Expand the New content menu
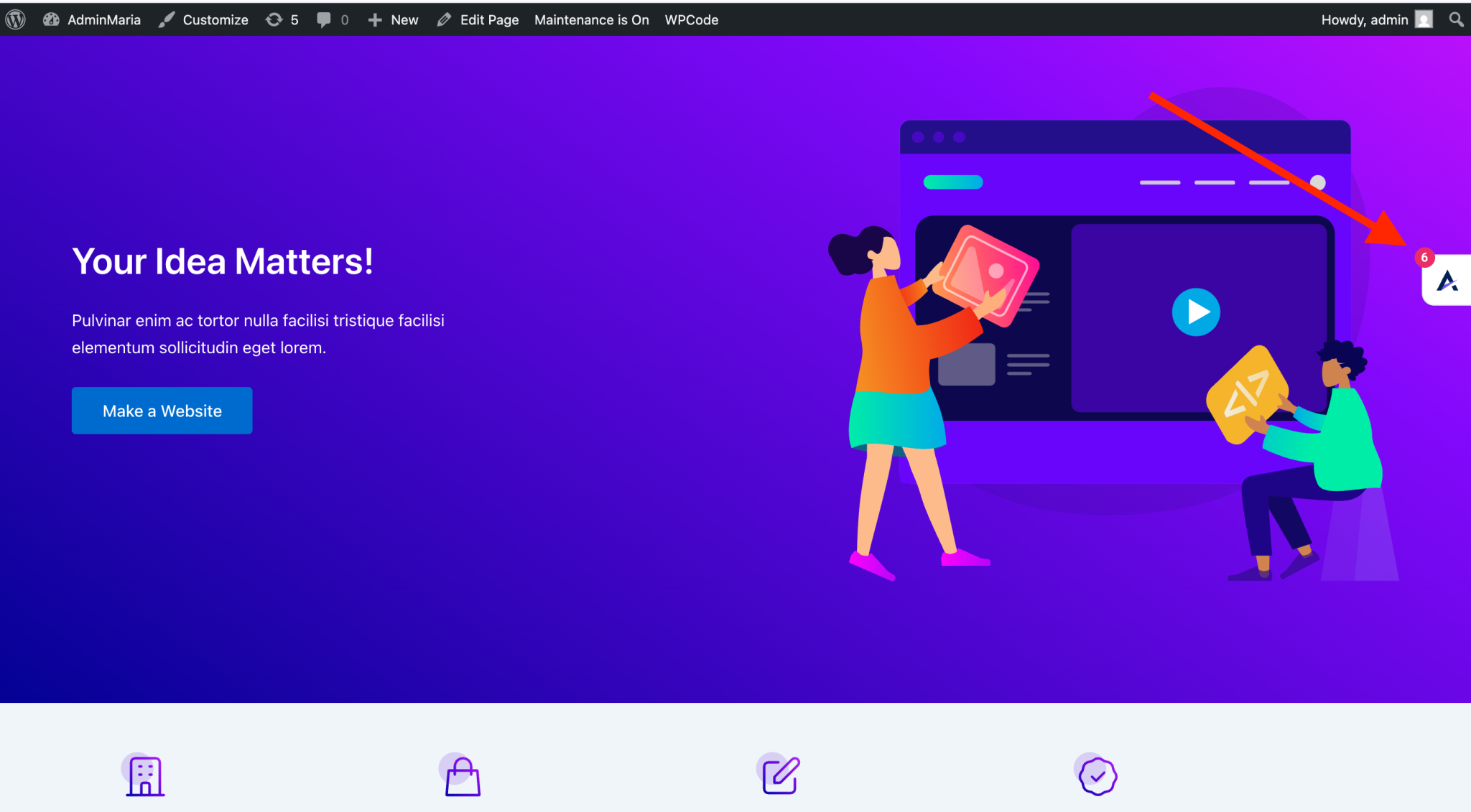1471x812 pixels. 393,19
